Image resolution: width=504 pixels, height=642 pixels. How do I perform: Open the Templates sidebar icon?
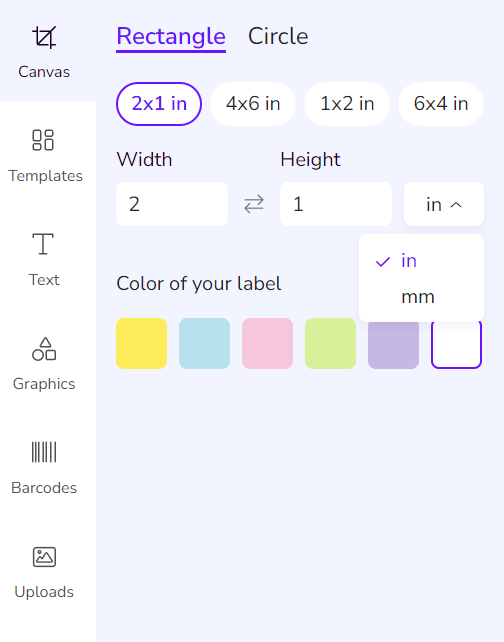click(43, 140)
